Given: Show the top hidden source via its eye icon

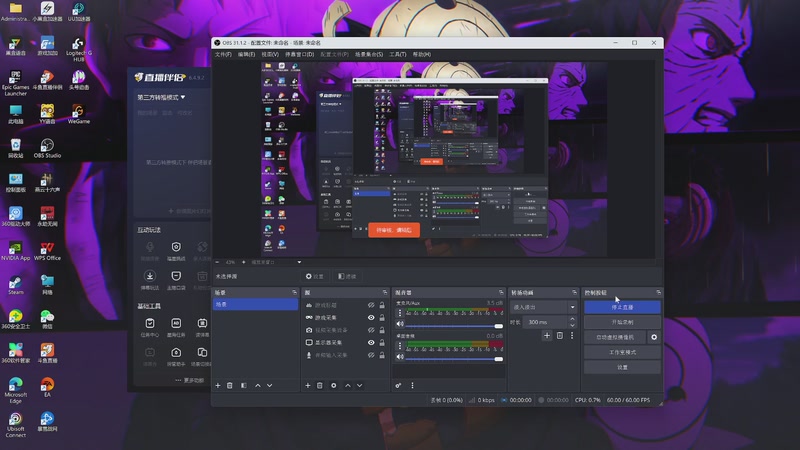Looking at the screenshot, I should pos(371,305).
